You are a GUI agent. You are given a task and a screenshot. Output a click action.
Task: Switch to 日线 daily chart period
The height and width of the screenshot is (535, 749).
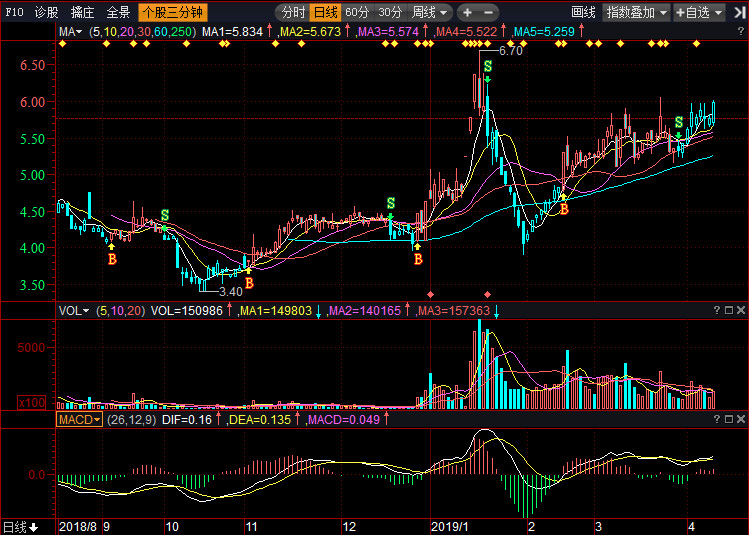[x=325, y=13]
